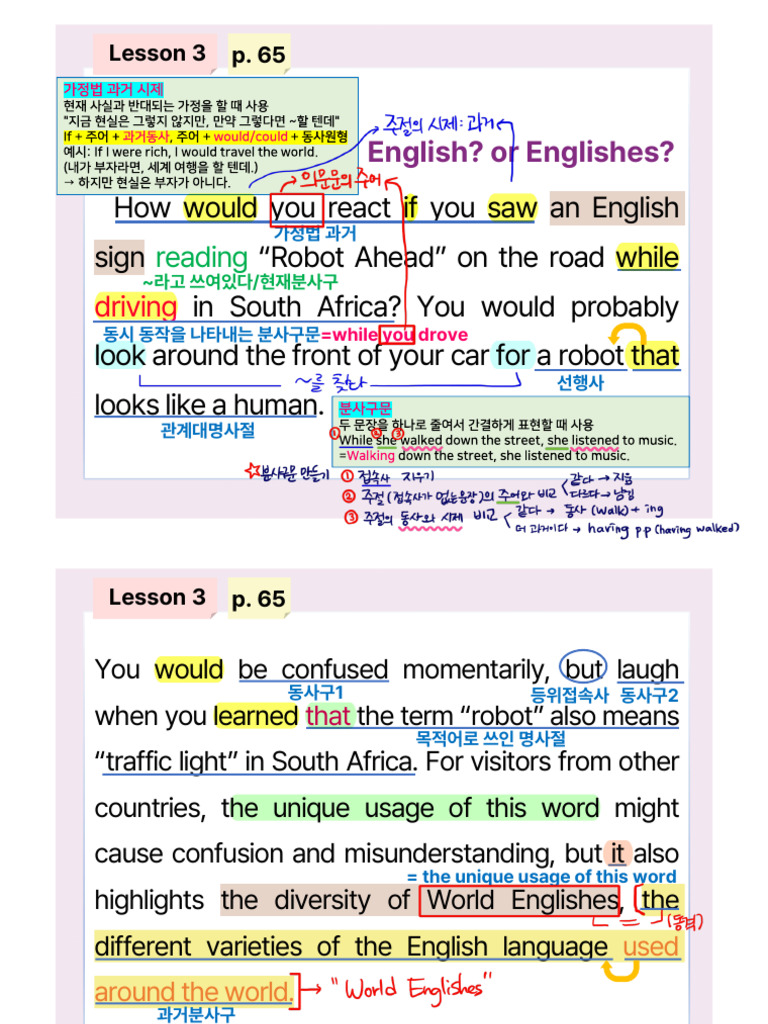Click the blue label "과거분사구"
This screenshot has height=1024, width=768.
pyautogui.click(x=196, y=1015)
